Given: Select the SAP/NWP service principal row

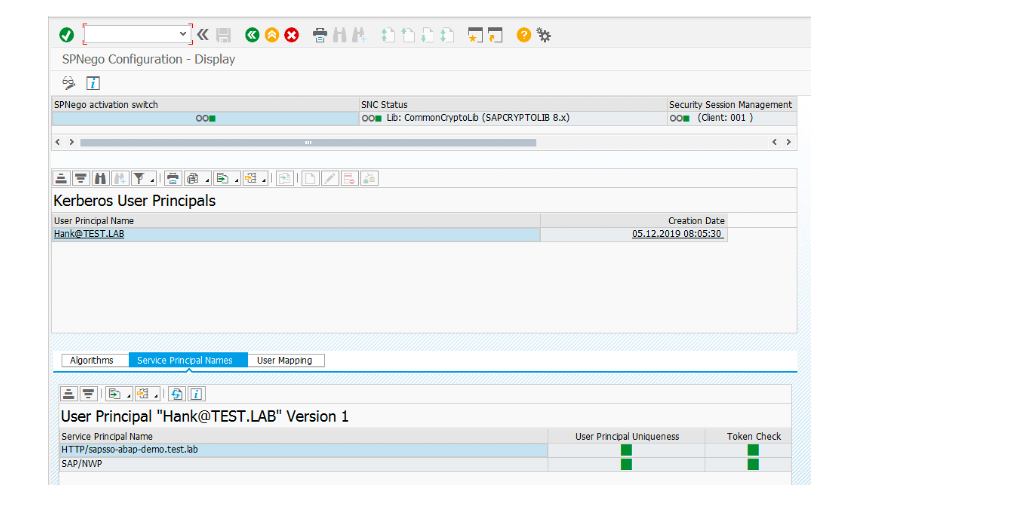Looking at the screenshot, I should tap(304, 464).
